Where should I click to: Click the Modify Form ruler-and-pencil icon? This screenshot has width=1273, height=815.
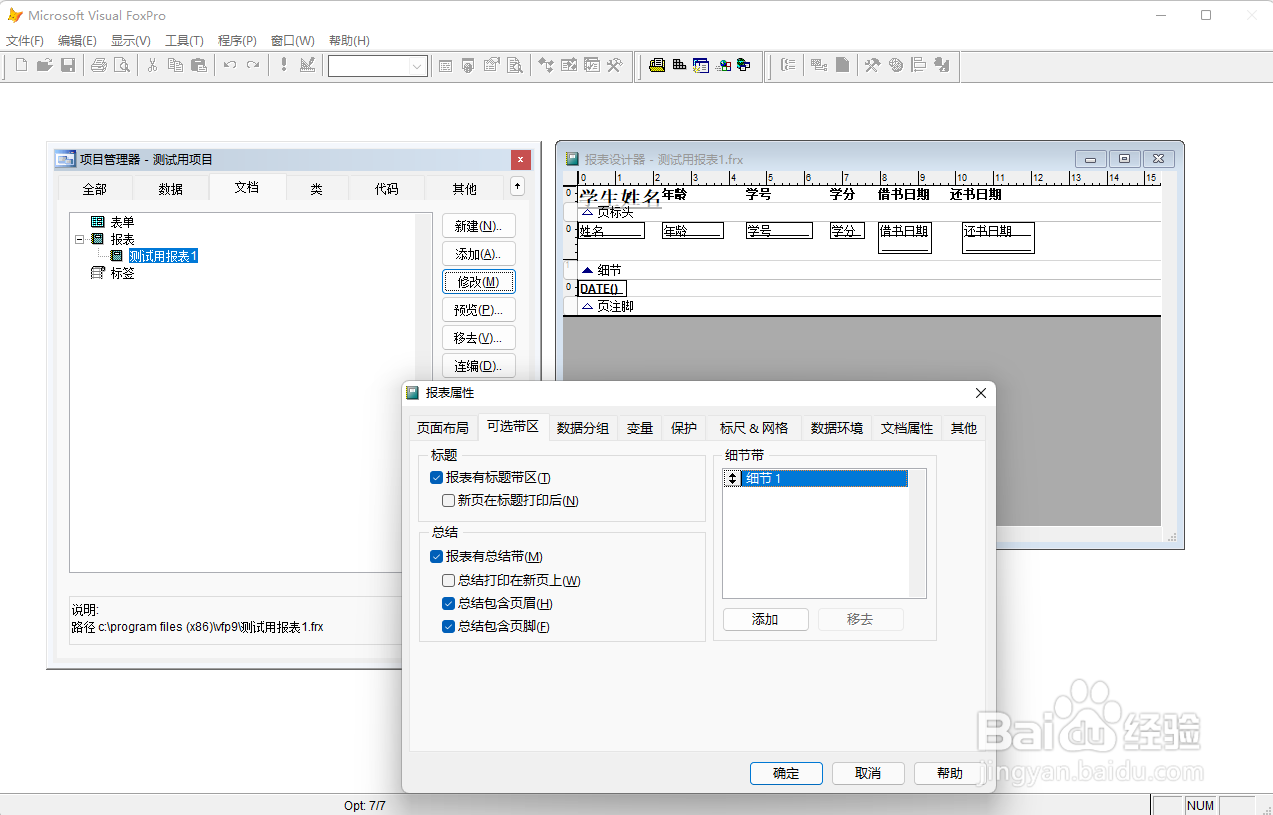pyautogui.click(x=307, y=65)
